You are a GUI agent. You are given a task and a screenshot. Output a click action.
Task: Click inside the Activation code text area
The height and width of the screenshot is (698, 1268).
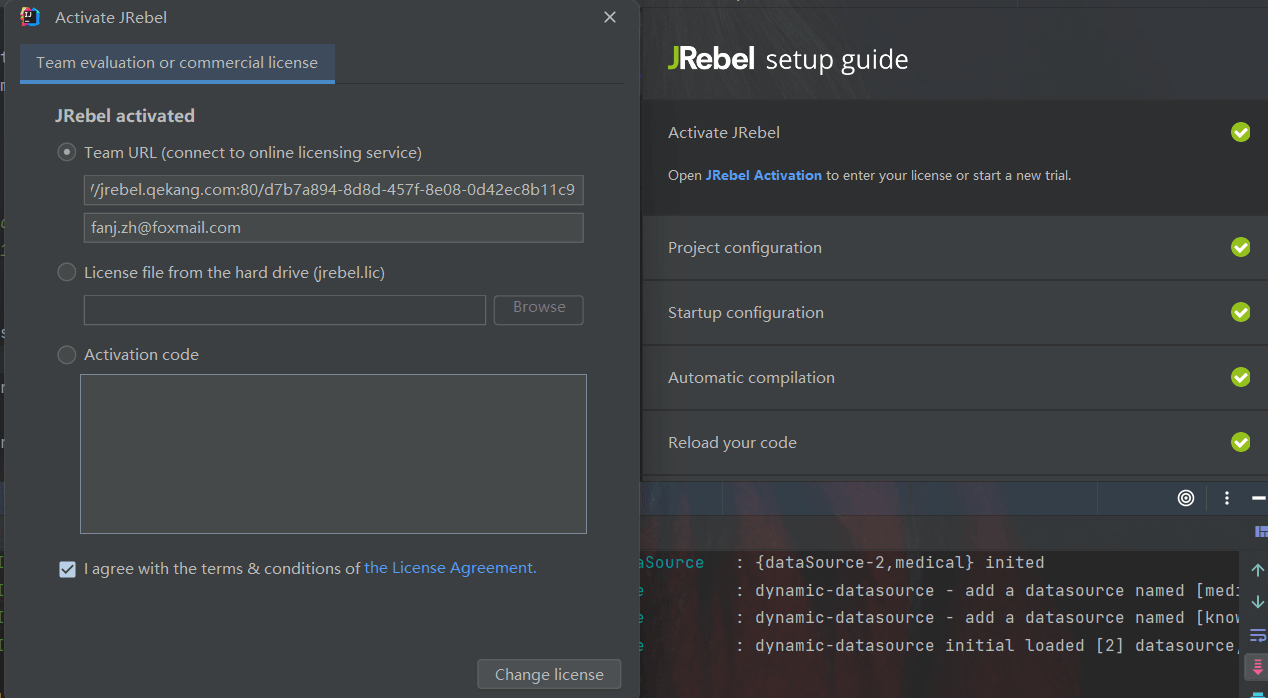click(333, 454)
